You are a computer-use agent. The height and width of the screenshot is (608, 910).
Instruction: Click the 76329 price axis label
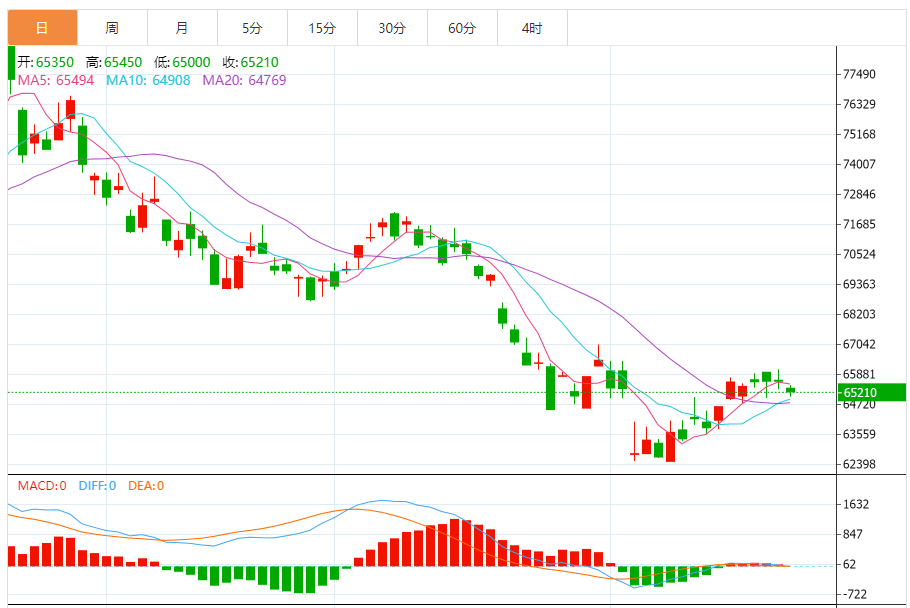[859, 104]
